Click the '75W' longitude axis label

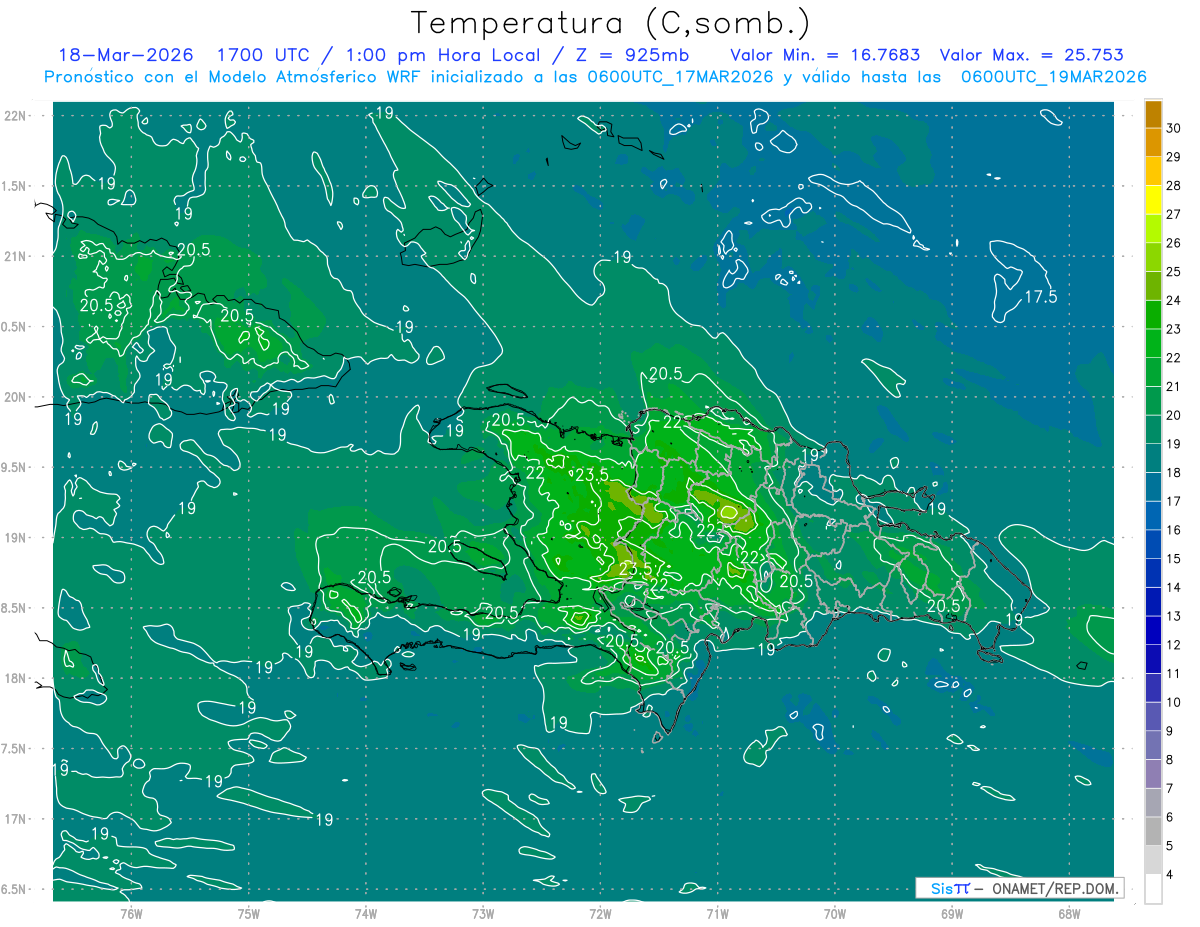tap(248, 913)
